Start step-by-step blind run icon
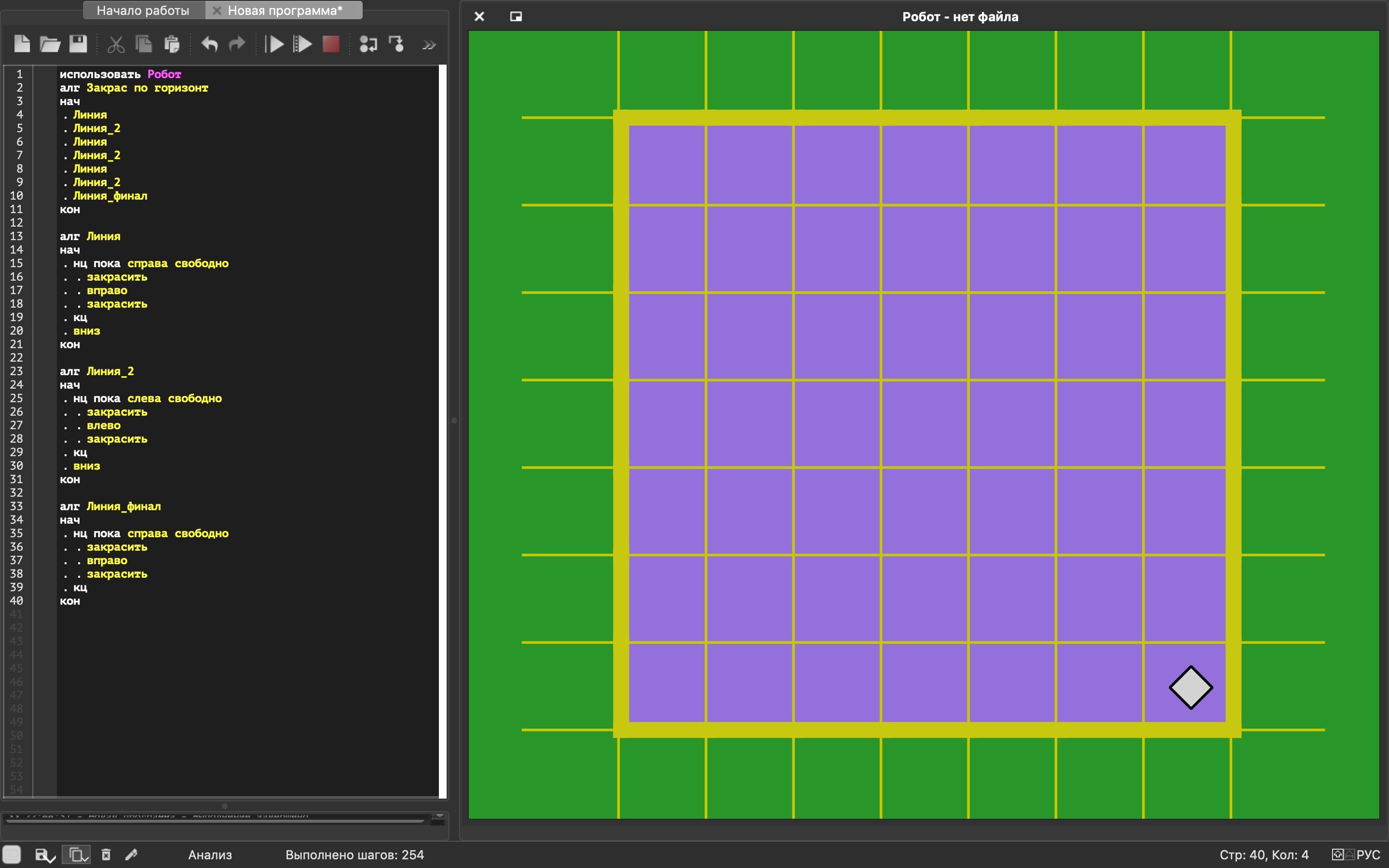This screenshot has height=868, width=1389. [x=302, y=44]
